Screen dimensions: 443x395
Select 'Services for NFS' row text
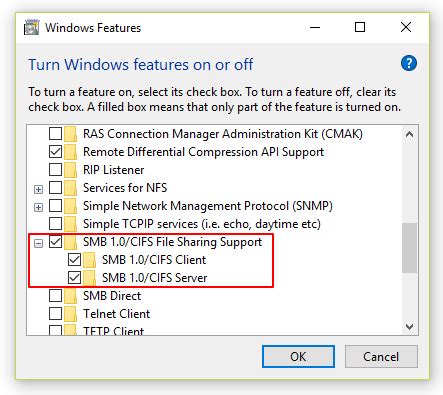(125, 188)
